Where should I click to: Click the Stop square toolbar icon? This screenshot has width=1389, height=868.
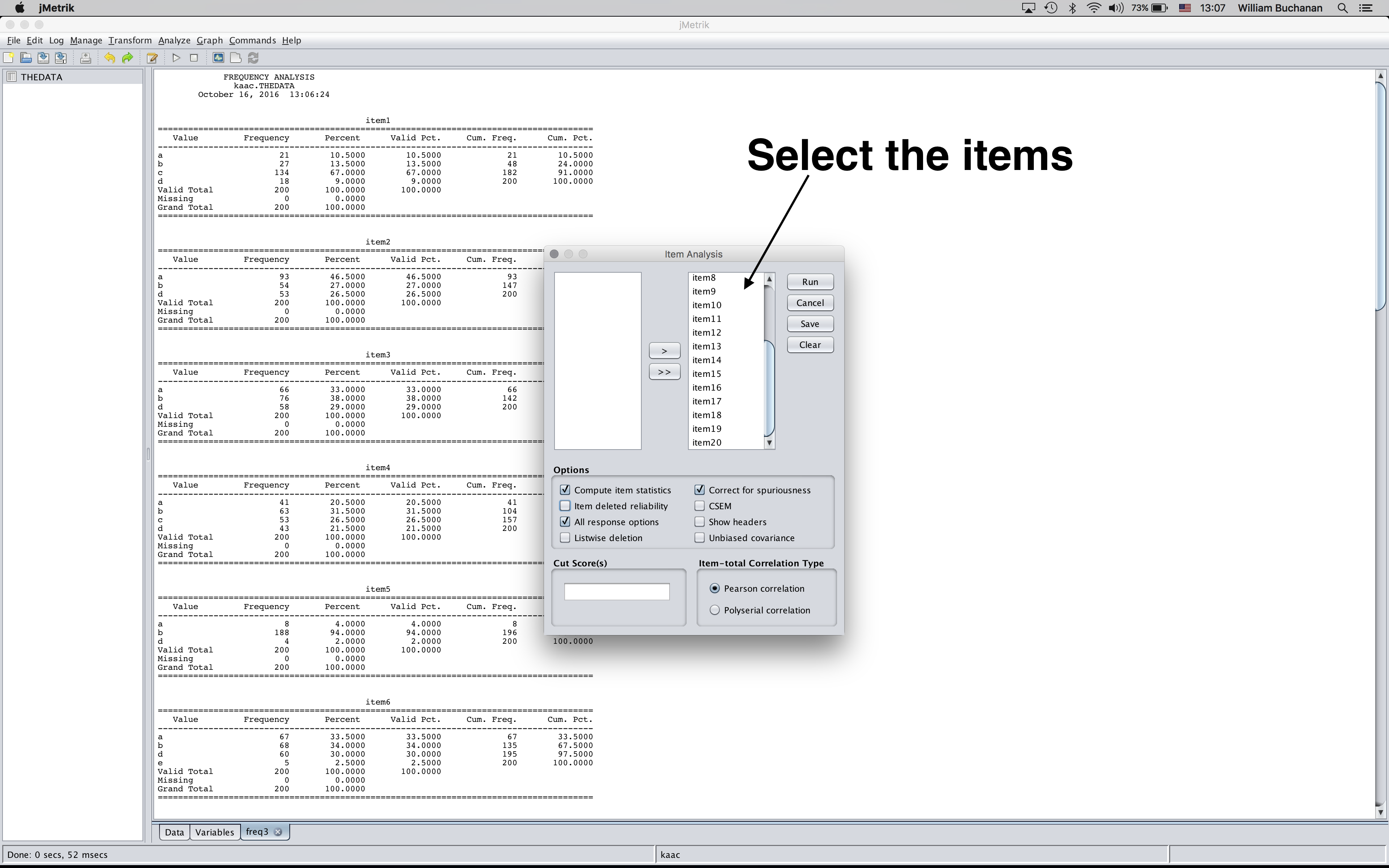point(194,58)
